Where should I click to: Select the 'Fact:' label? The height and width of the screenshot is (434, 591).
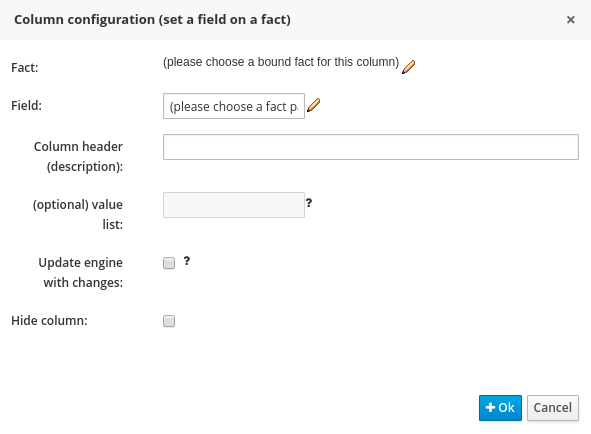pyautogui.click(x=25, y=67)
